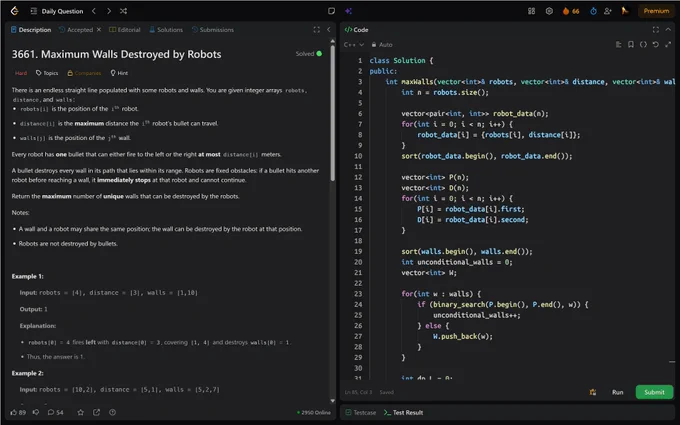The width and height of the screenshot is (680, 425).
Task: Add problem to favorites star icon
Action: click(80, 412)
